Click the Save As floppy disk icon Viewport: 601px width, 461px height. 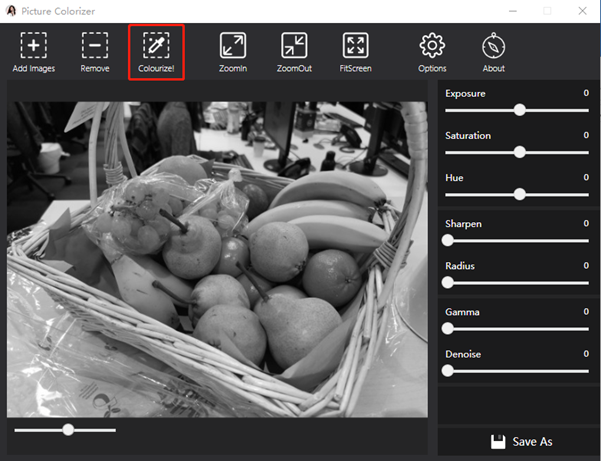coord(498,442)
